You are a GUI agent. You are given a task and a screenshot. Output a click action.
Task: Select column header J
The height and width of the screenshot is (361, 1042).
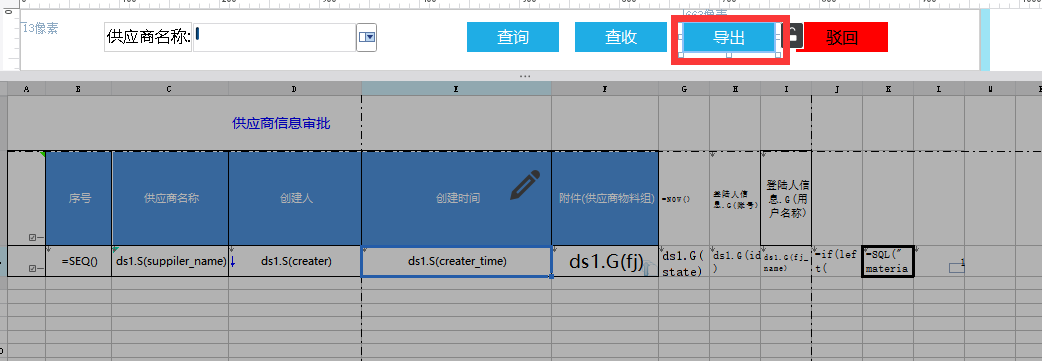click(x=837, y=88)
